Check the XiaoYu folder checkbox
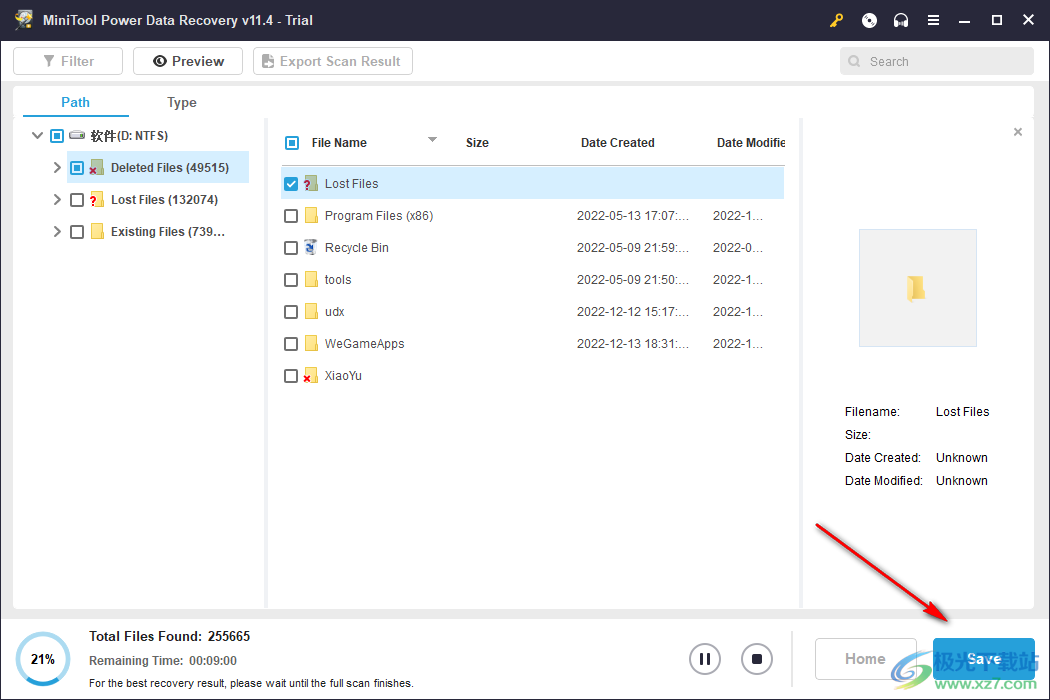Viewport: 1050px width, 700px height. click(x=291, y=376)
